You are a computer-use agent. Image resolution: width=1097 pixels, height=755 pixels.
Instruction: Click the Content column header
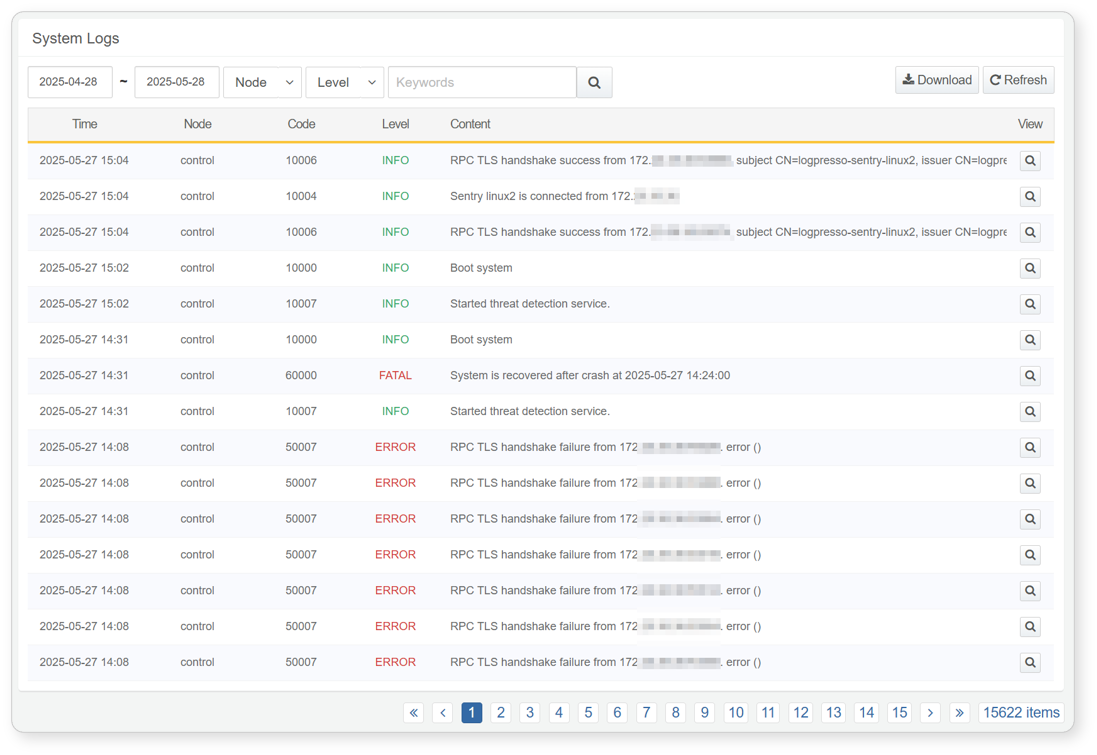[x=470, y=124]
